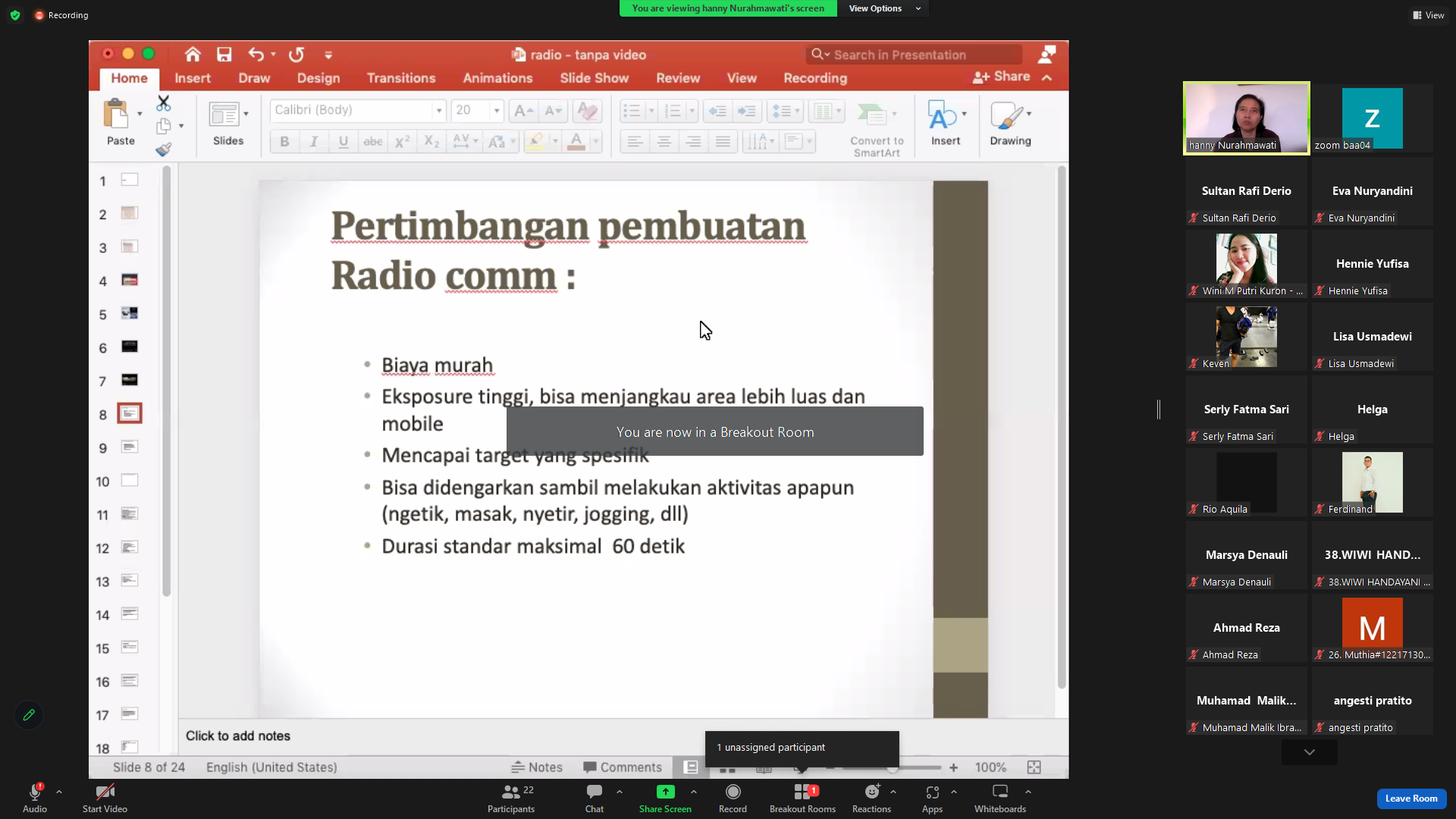Click the Subscript icon
This screenshot has height=819, width=1456.
[431, 142]
